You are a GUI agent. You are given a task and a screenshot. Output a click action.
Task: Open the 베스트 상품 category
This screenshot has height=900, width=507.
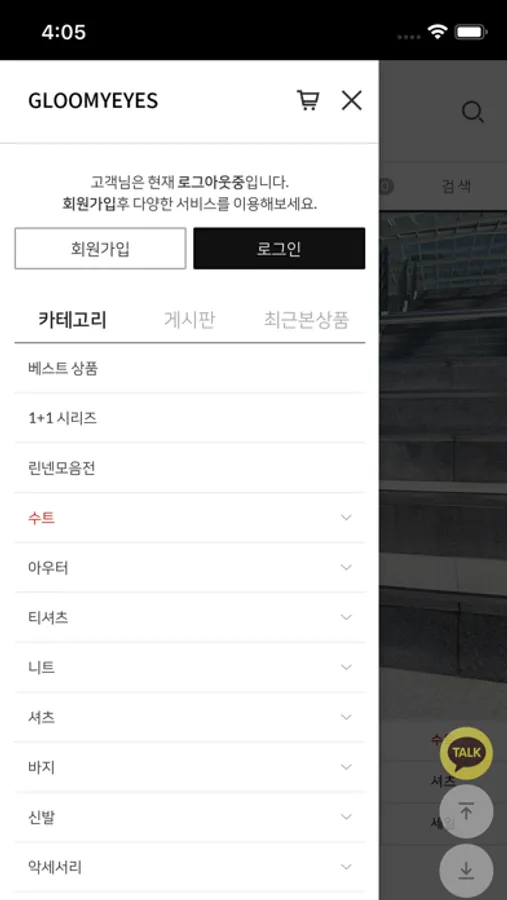190,368
